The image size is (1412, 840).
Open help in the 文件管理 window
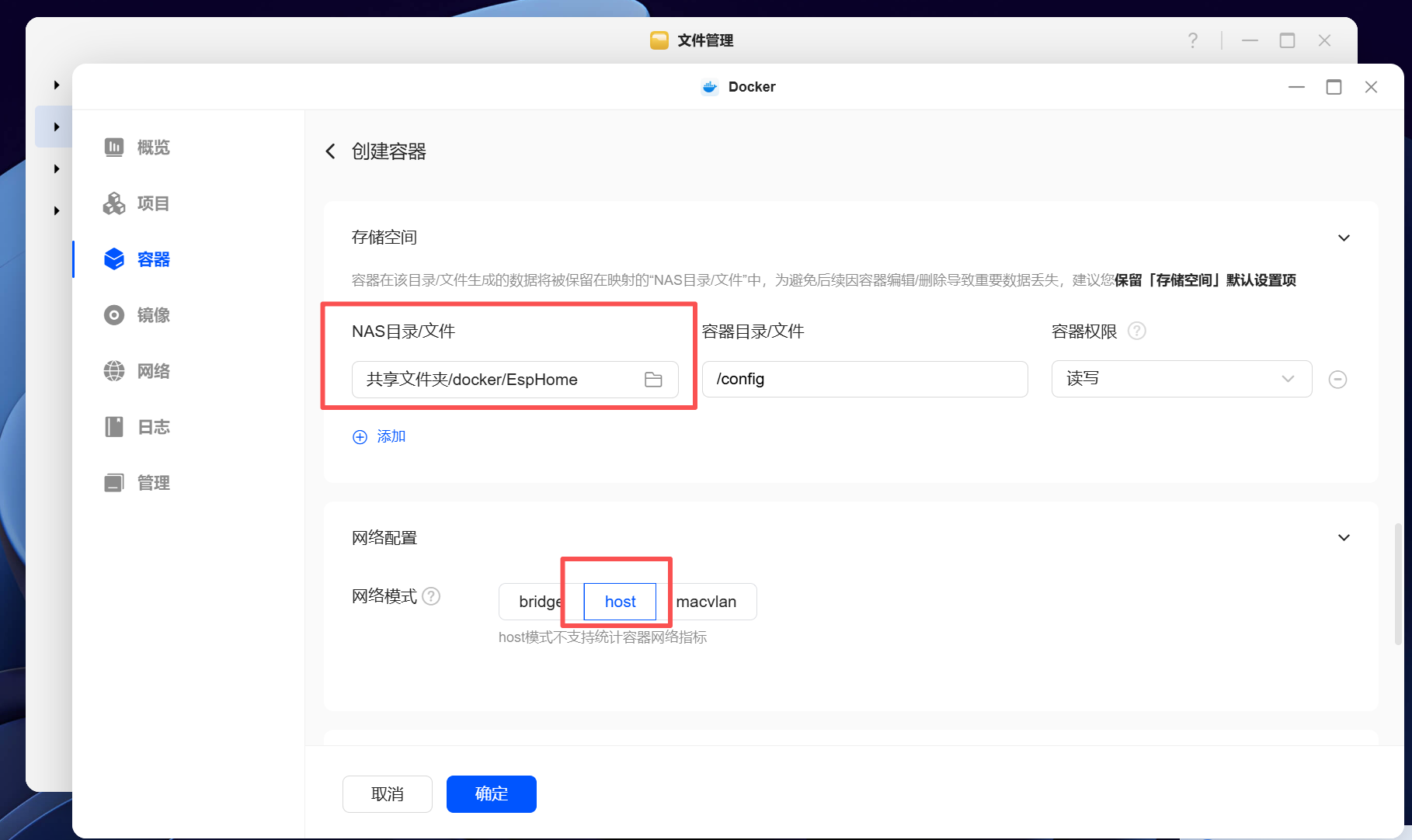[x=1193, y=40]
